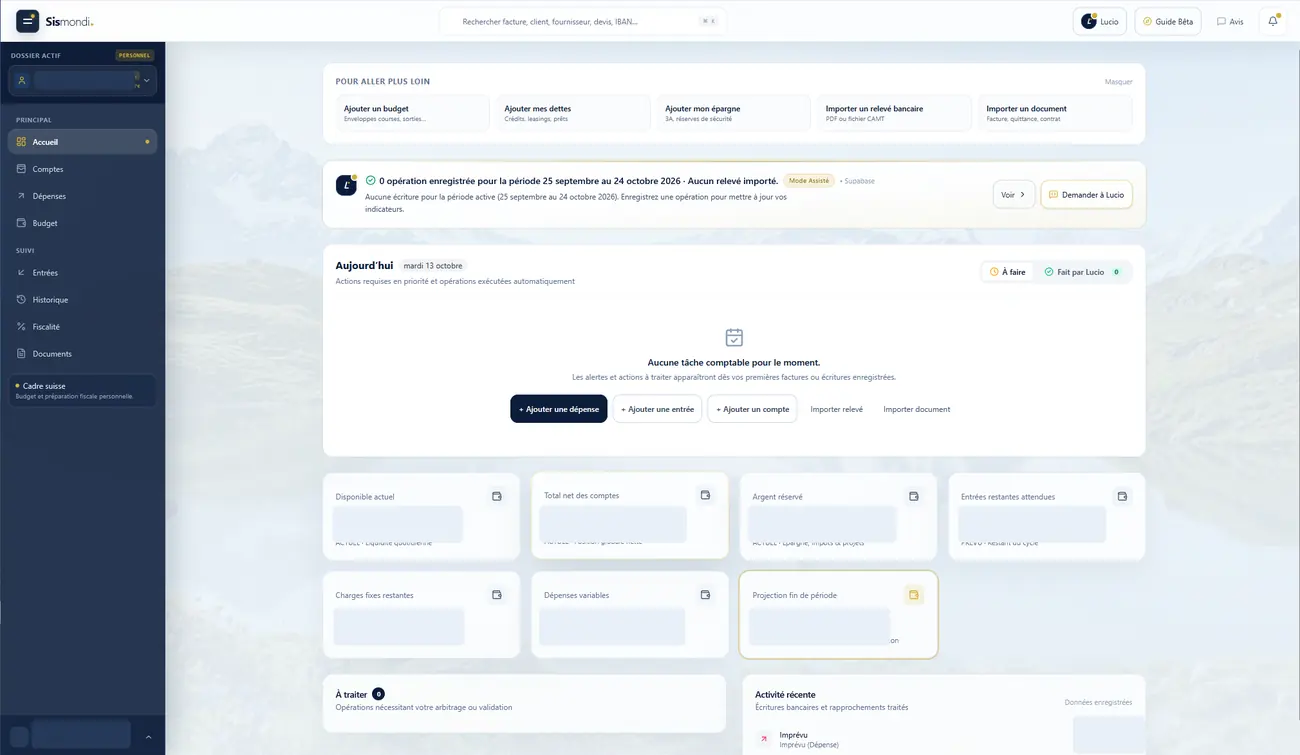Click the Voir button in the status banner
The width and height of the screenshot is (1300, 755).
pyautogui.click(x=1014, y=194)
